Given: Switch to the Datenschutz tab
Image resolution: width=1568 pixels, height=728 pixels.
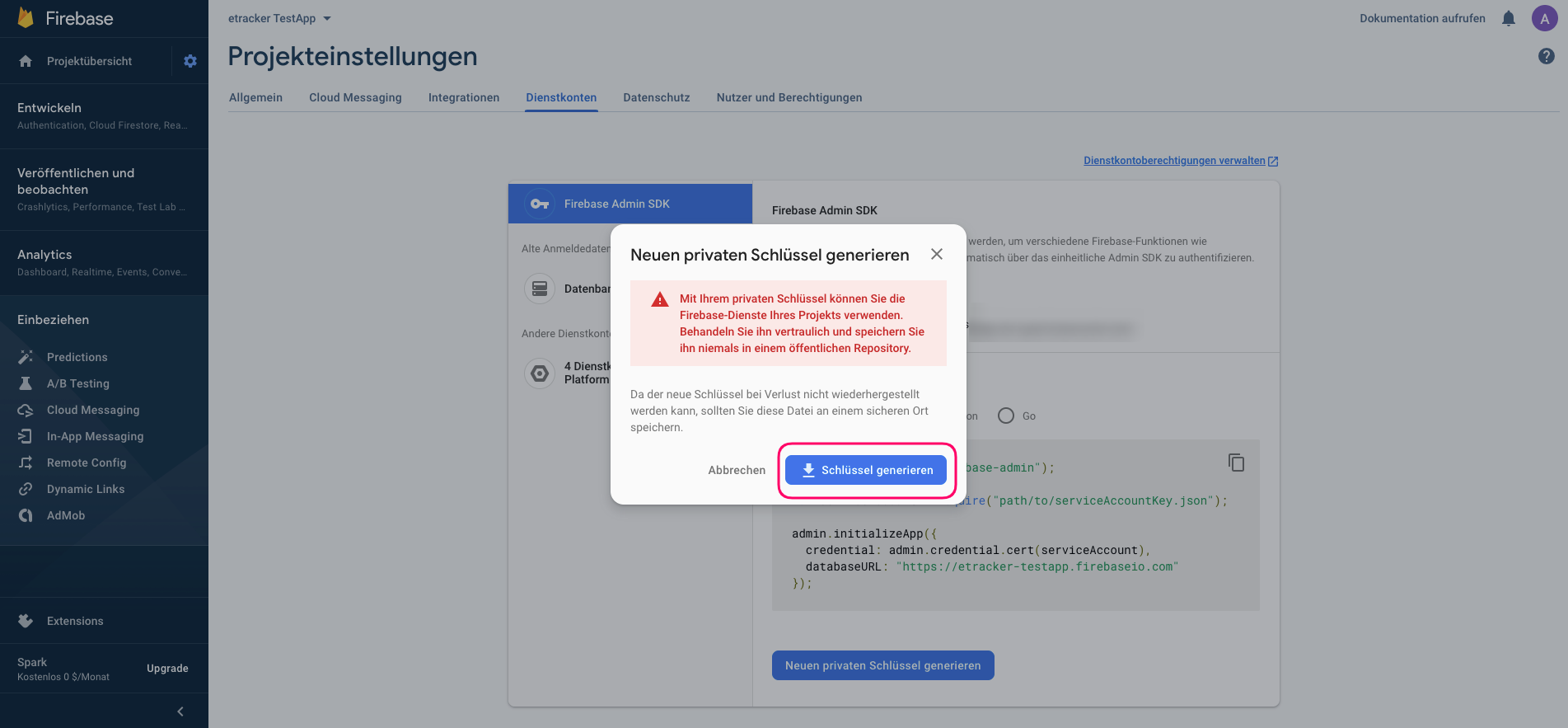Looking at the screenshot, I should (657, 97).
